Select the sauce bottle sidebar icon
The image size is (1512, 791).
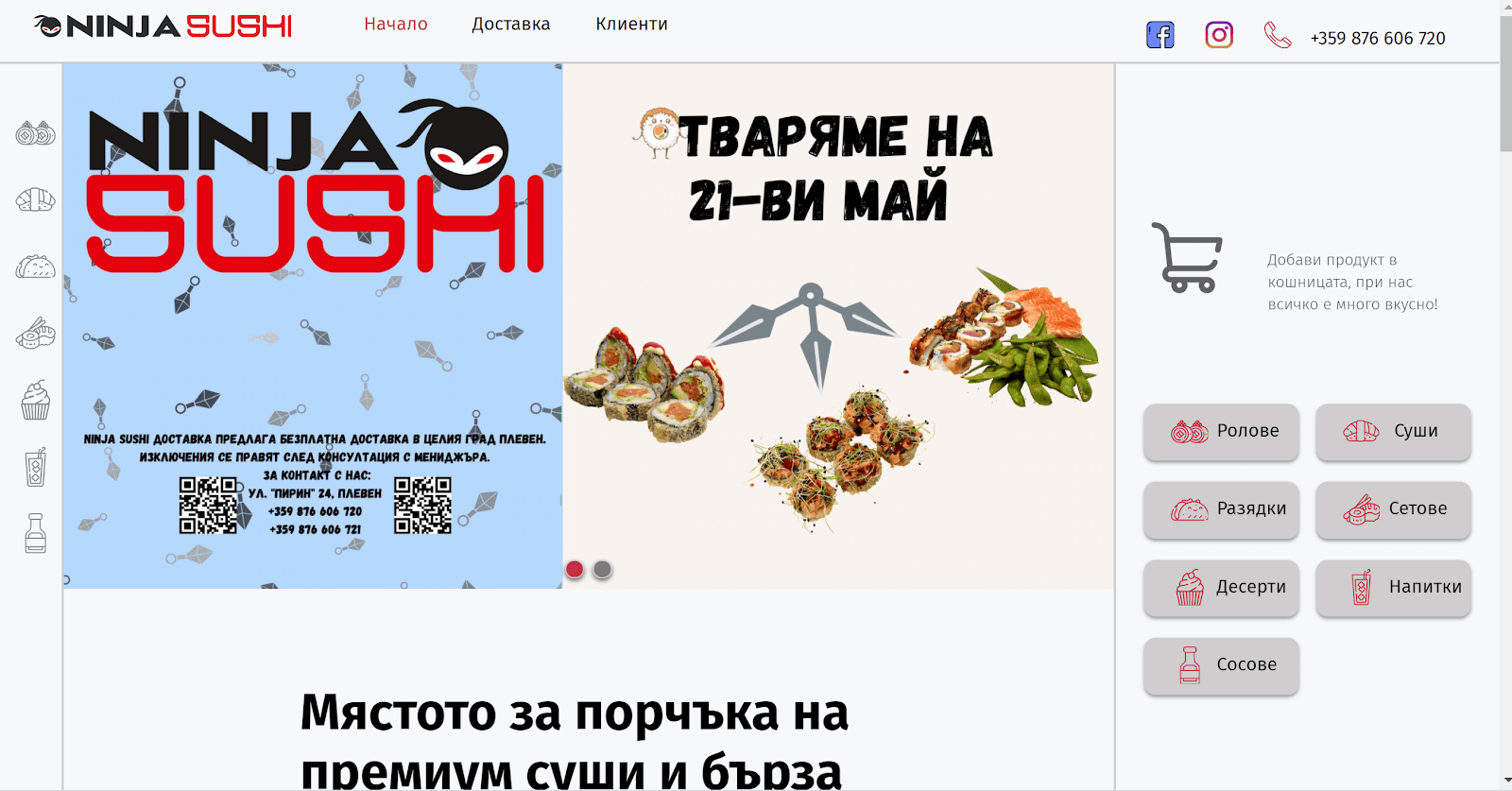(35, 533)
